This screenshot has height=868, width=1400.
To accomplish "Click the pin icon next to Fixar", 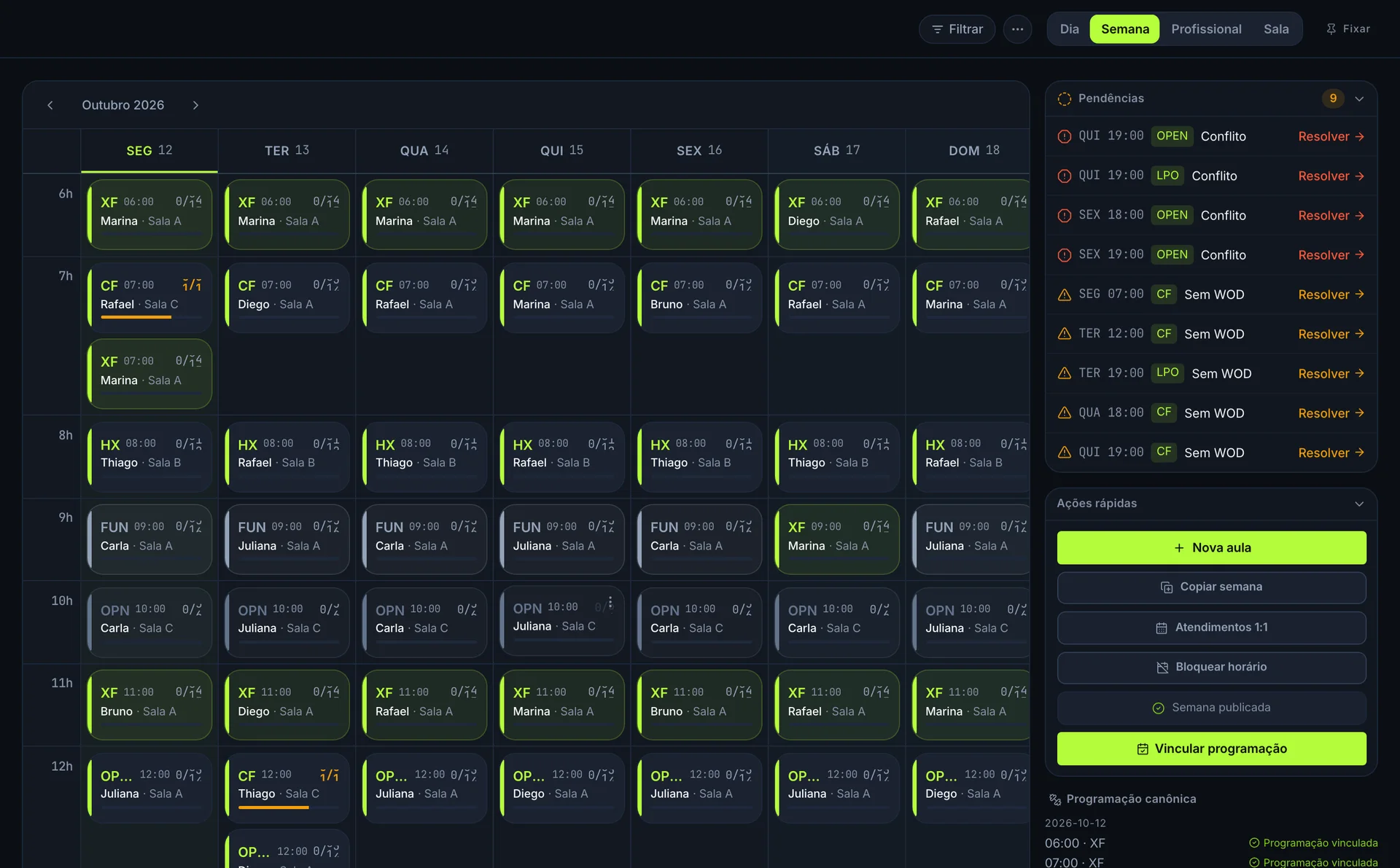I will pos(1331,29).
